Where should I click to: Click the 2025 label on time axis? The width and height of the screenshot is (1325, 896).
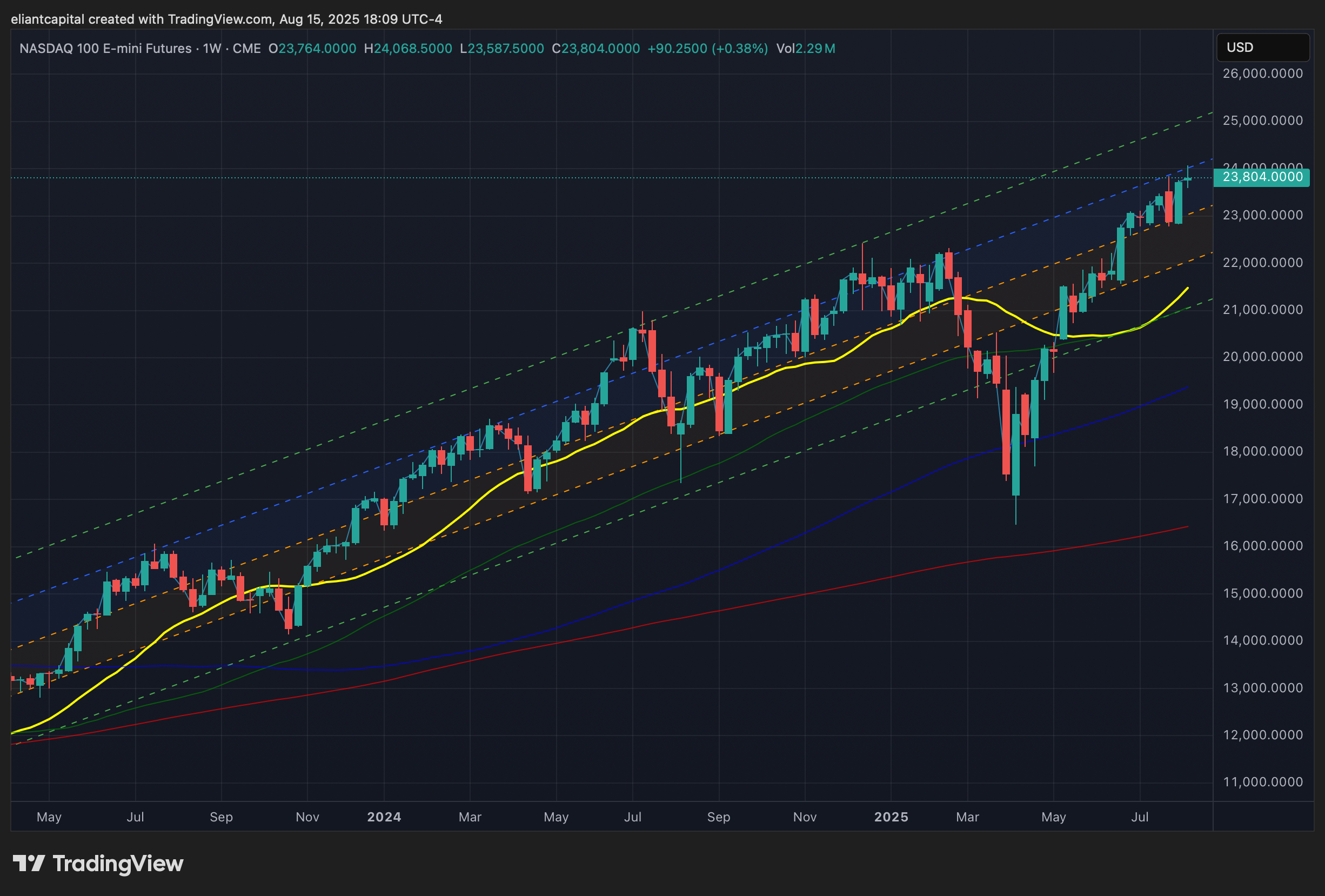(x=891, y=817)
